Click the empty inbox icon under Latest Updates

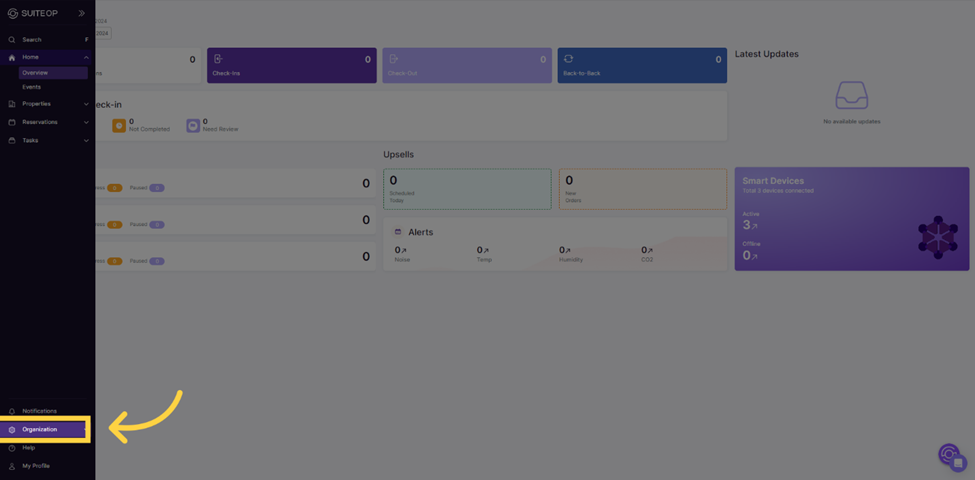tap(851, 96)
